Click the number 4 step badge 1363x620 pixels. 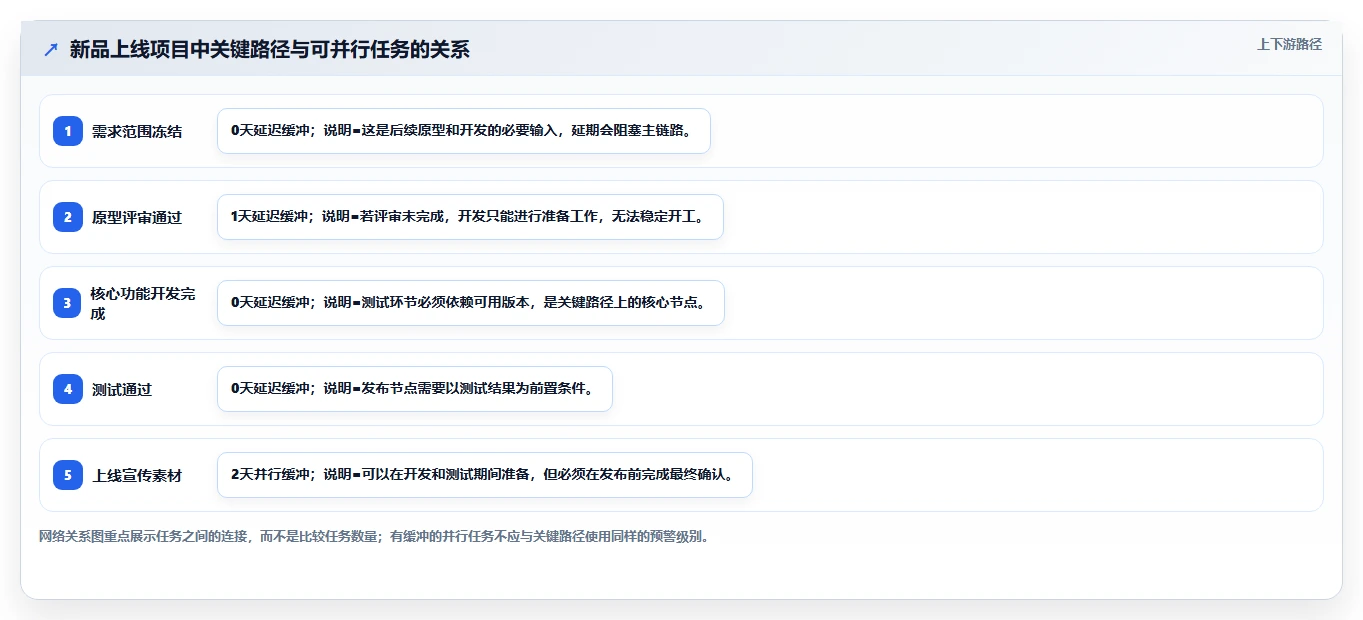(68, 389)
